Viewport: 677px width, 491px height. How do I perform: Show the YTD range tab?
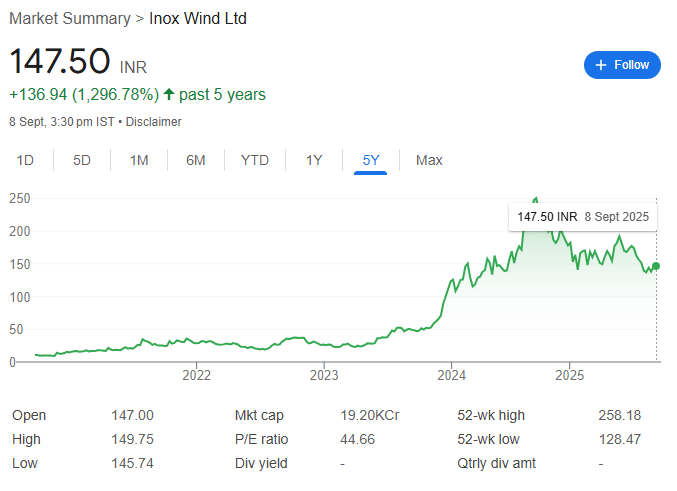tap(255, 160)
